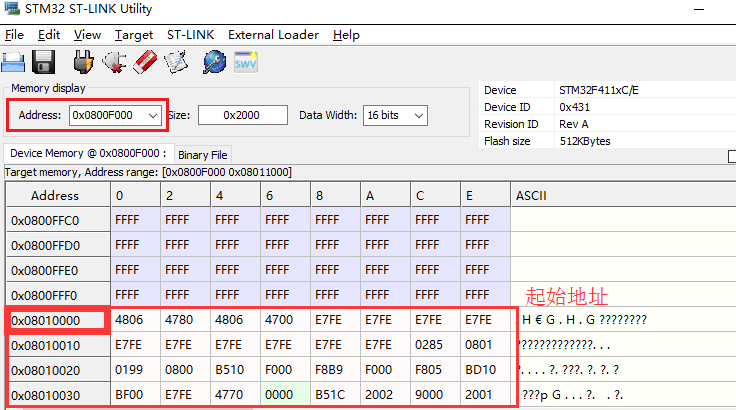
Task: Expand the Address dropdown arrow
Action: (153, 116)
